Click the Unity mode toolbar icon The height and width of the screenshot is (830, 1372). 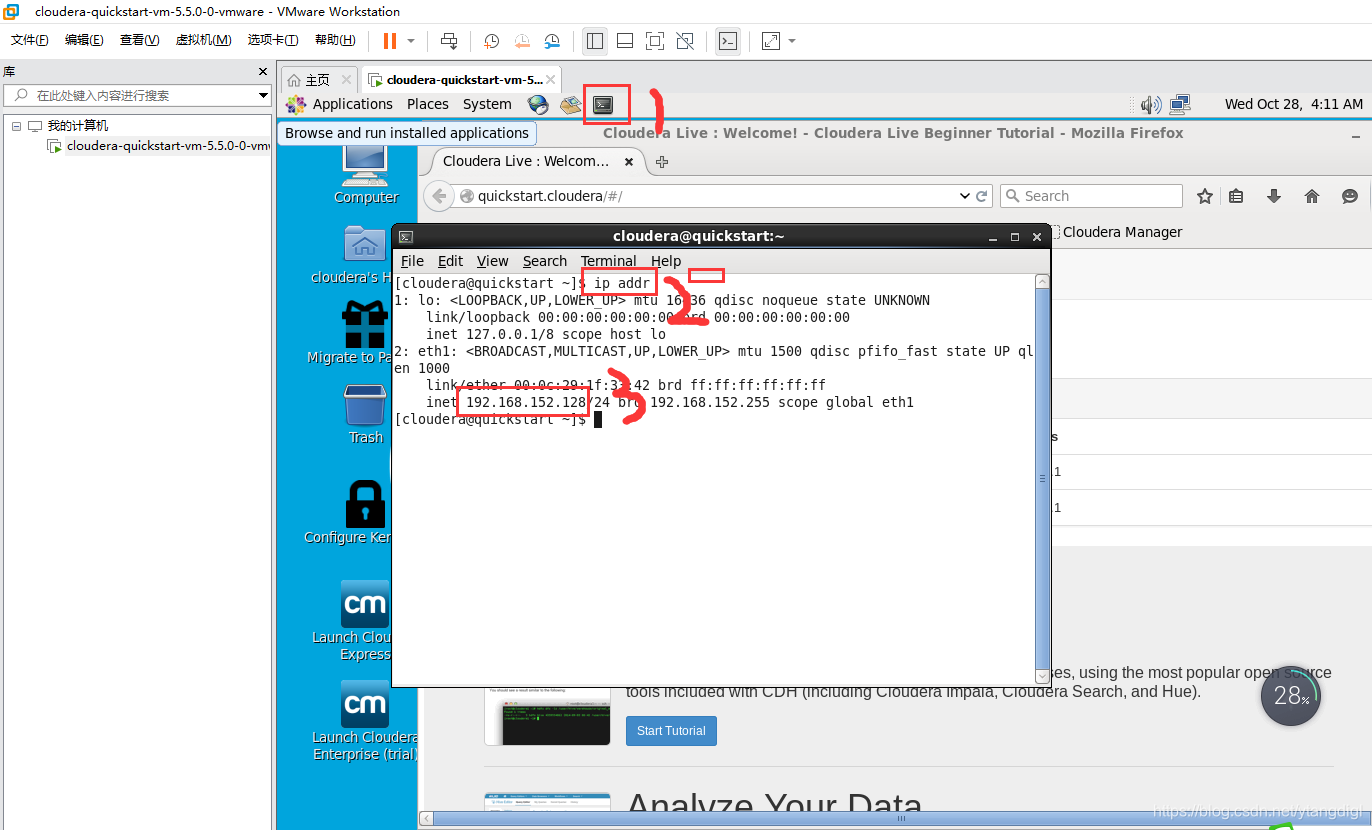coord(685,41)
